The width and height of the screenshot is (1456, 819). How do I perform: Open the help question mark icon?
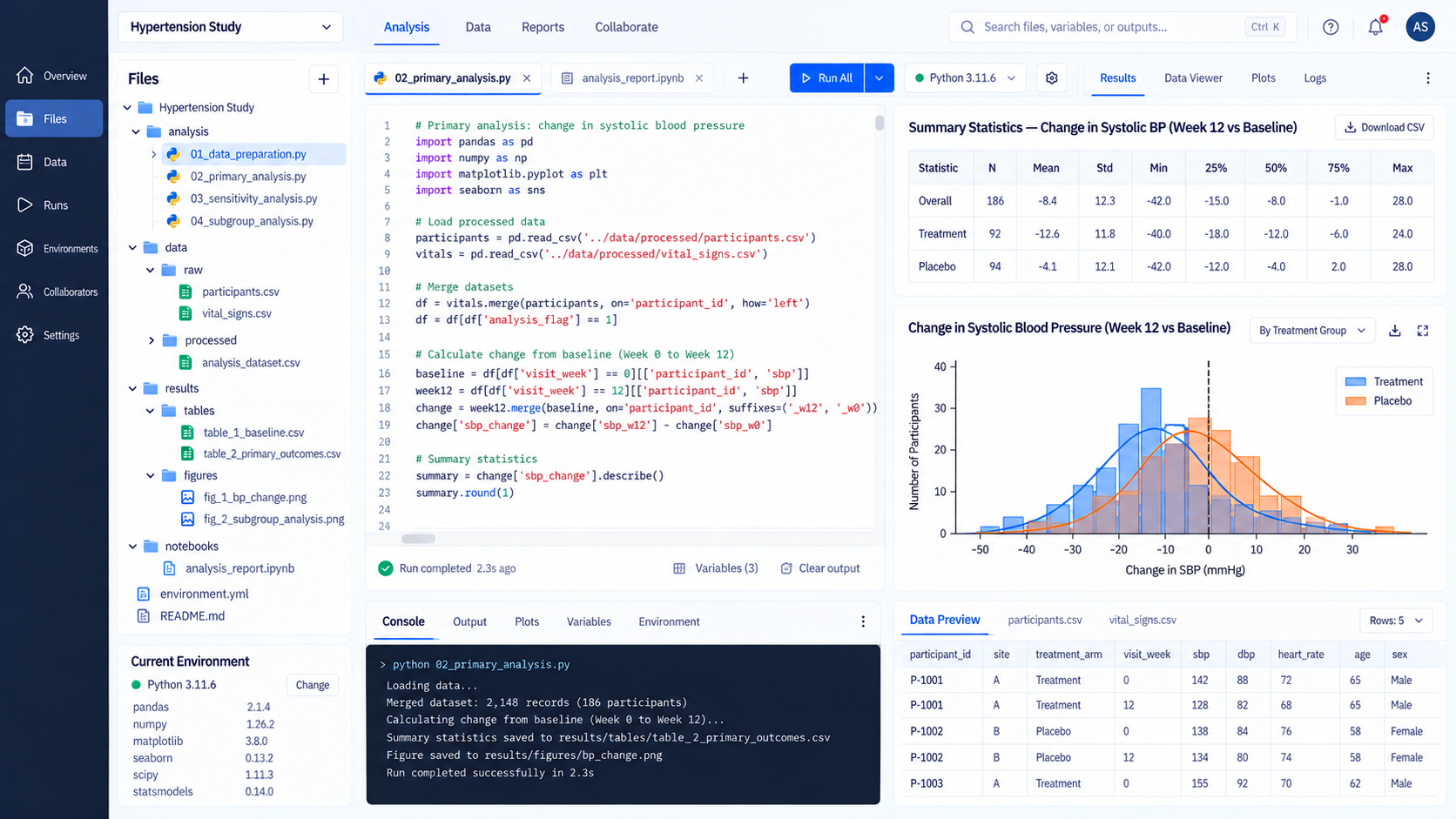1331,27
